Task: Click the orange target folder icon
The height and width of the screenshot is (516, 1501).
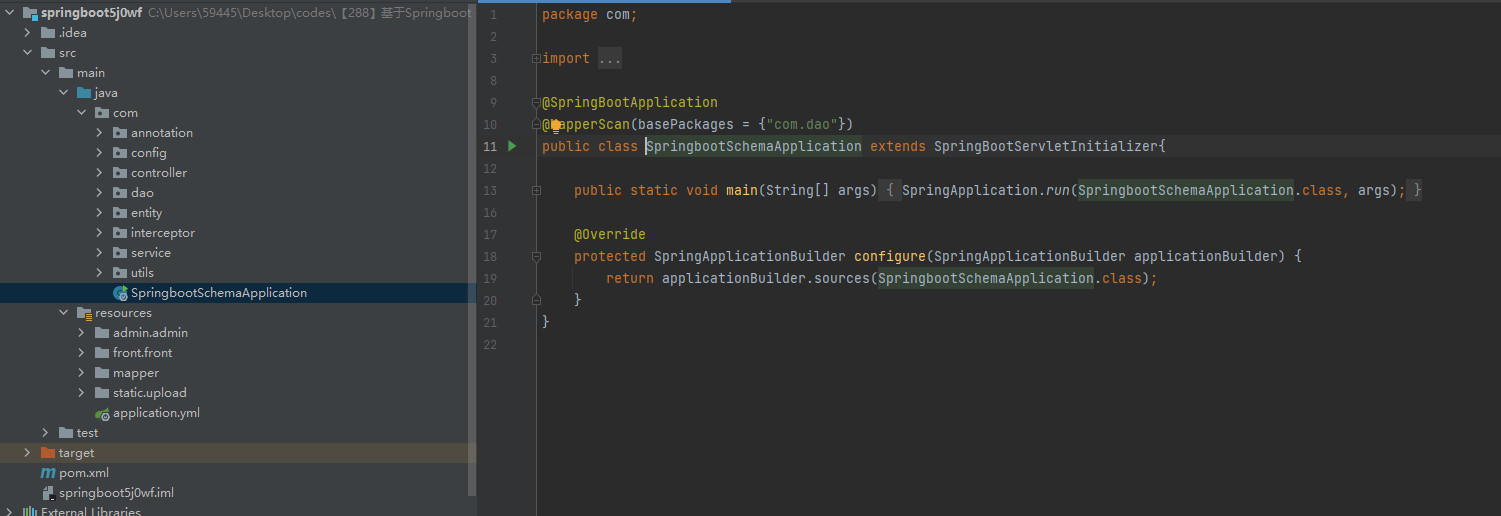Action: (48, 453)
